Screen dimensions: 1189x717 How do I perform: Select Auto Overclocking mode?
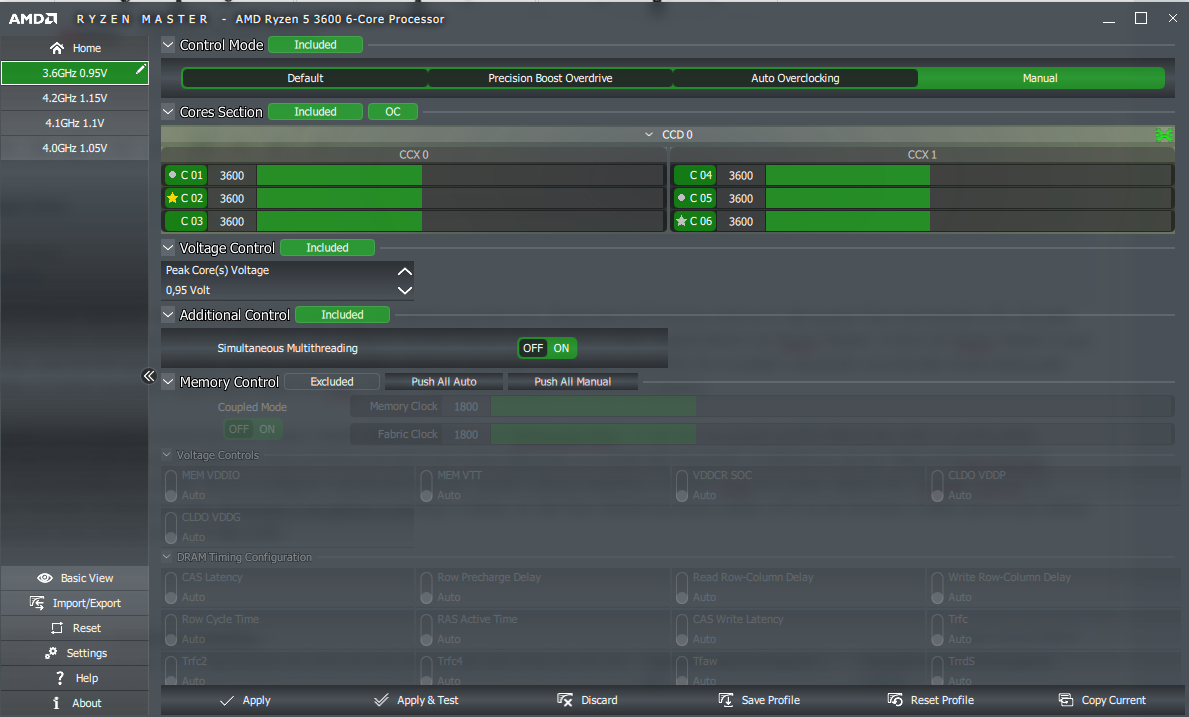pyautogui.click(x=795, y=78)
